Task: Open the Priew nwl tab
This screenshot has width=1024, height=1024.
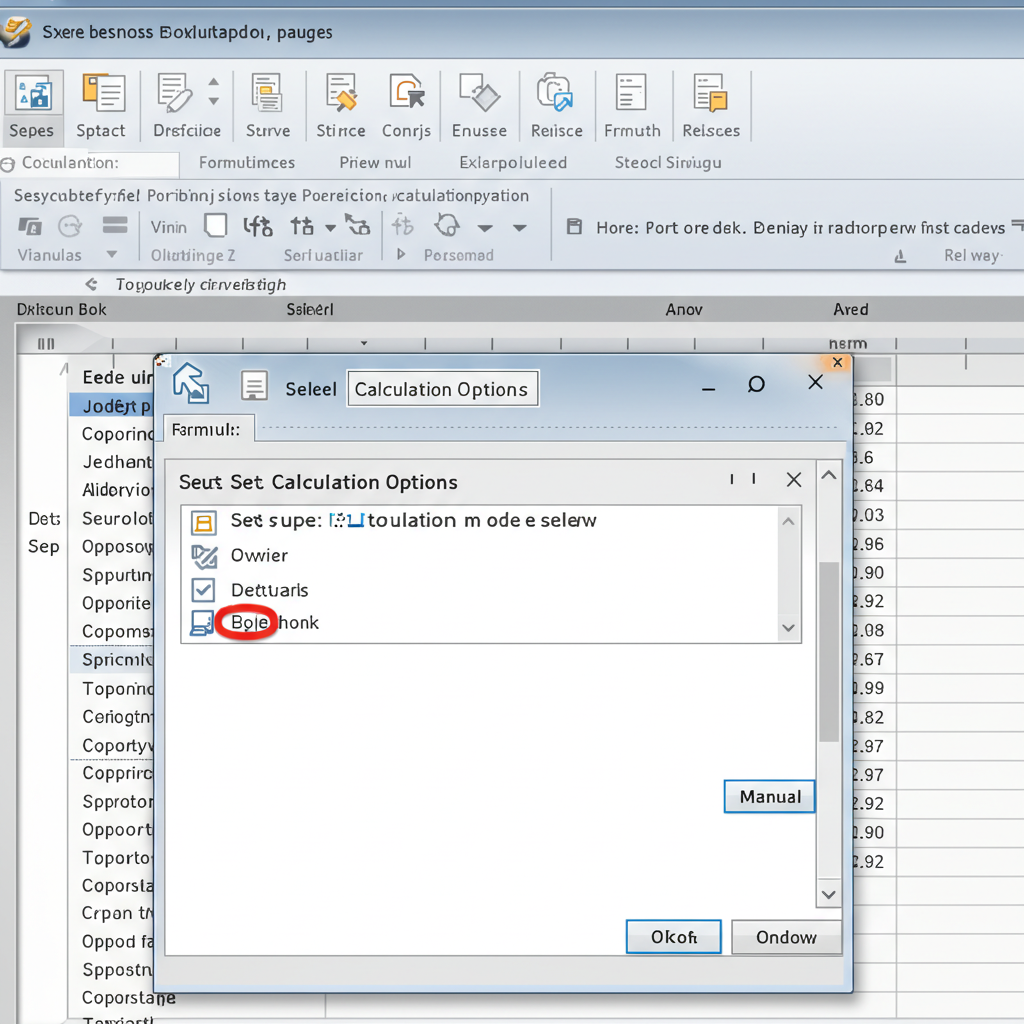Action: (375, 163)
